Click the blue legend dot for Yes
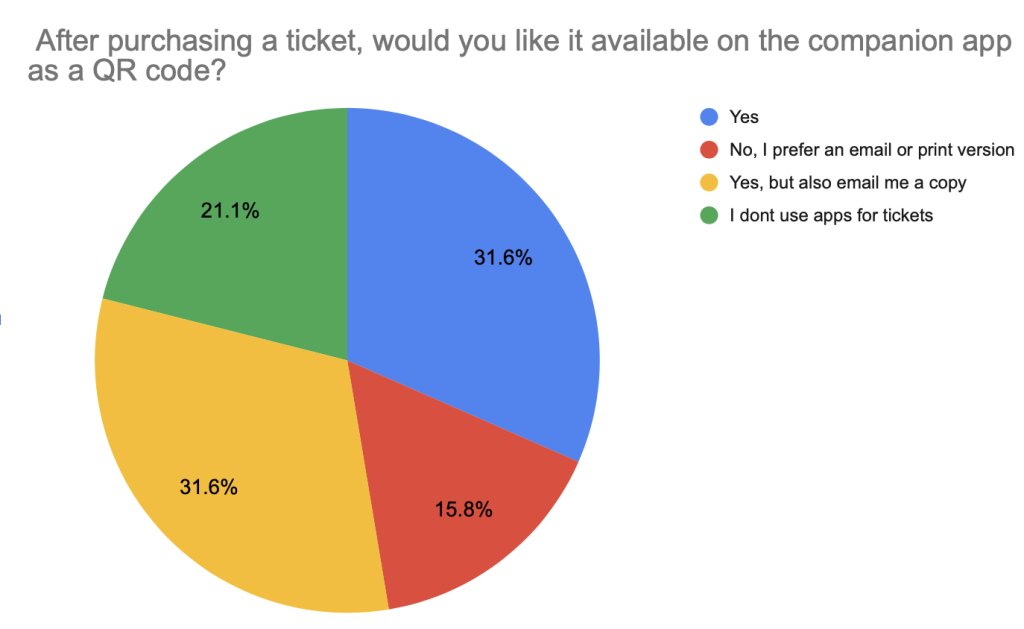This screenshot has height=629, width=1024. pos(709,117)
